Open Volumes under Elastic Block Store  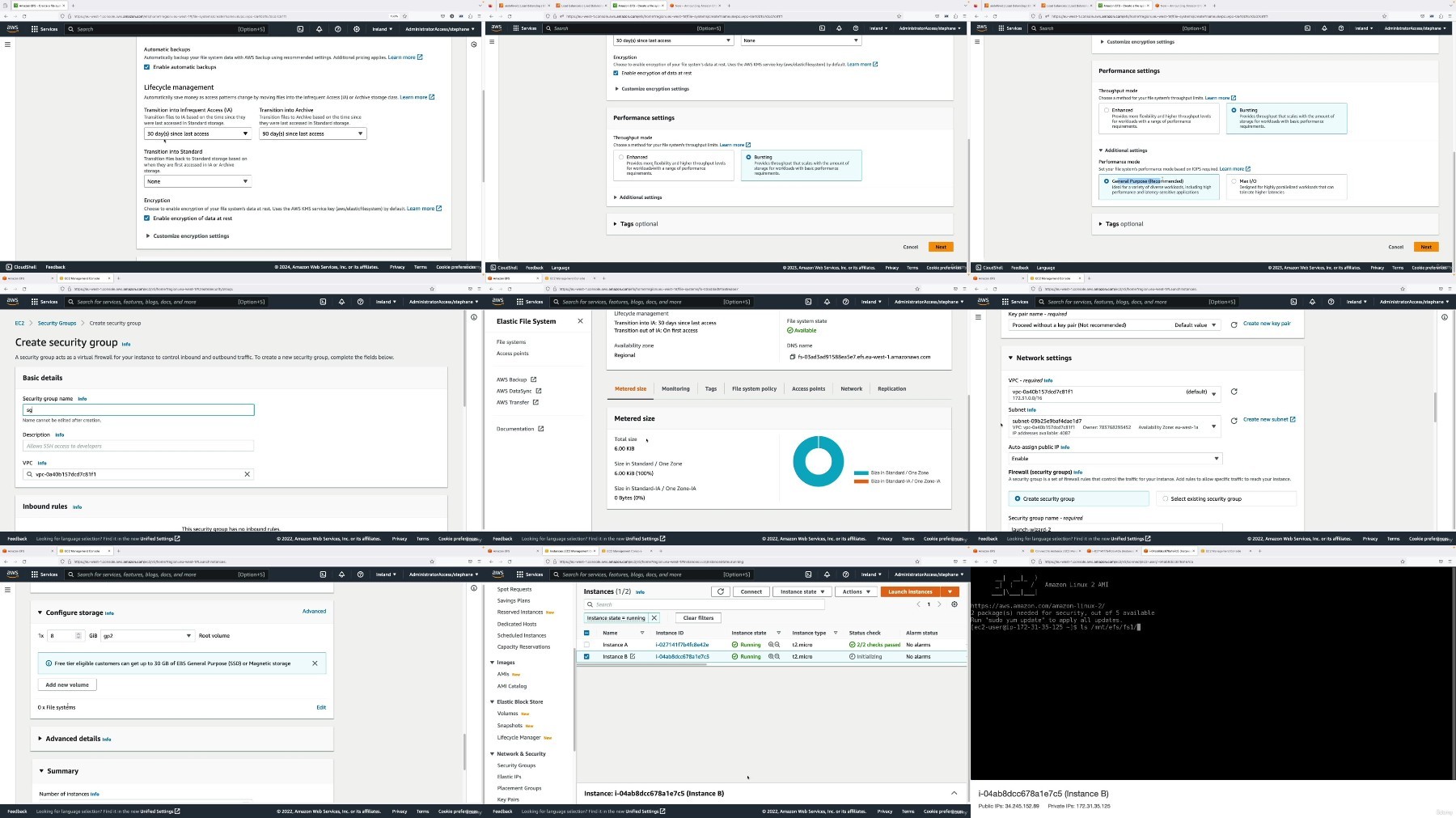507,714
